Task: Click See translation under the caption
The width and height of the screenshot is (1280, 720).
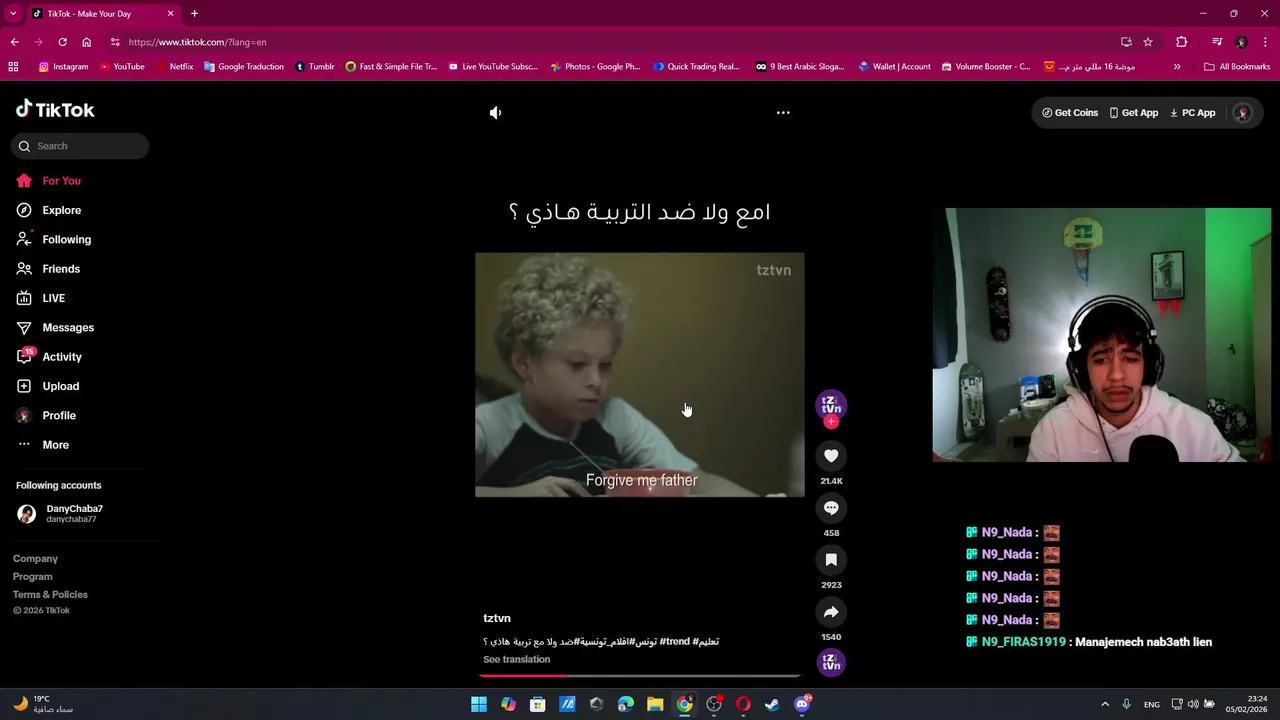Action: (516, 659)
